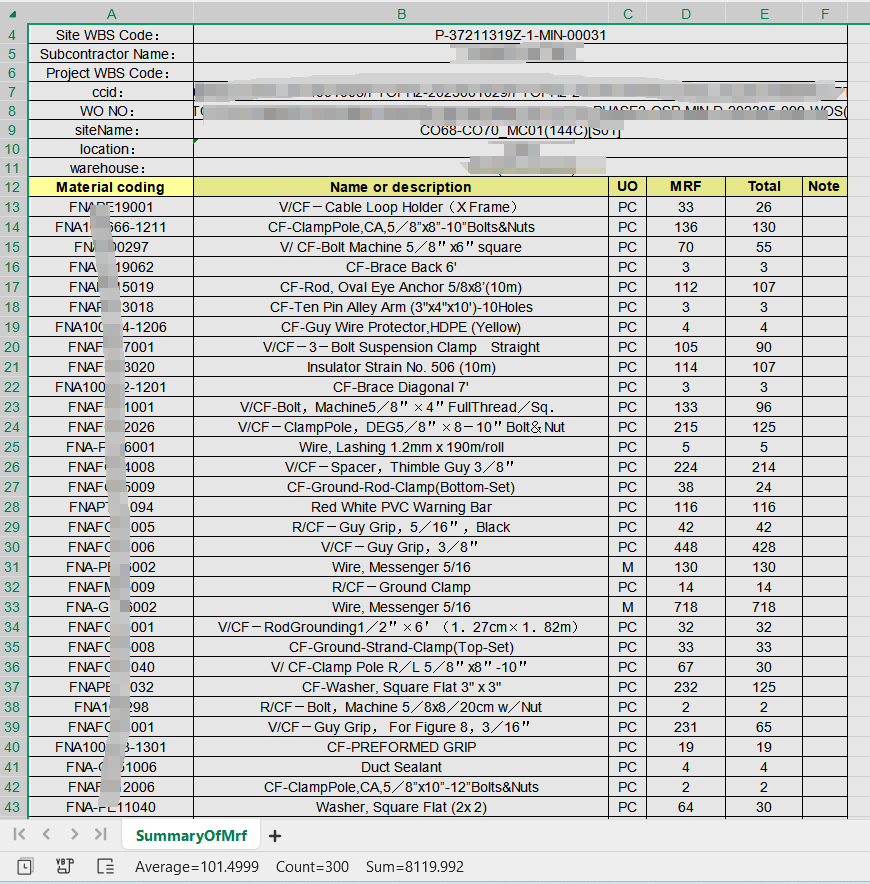Click Wire, Lashing 1.2mm x 190m/roll cell
This screenshot has height=884, width=870.
(401, 447)
